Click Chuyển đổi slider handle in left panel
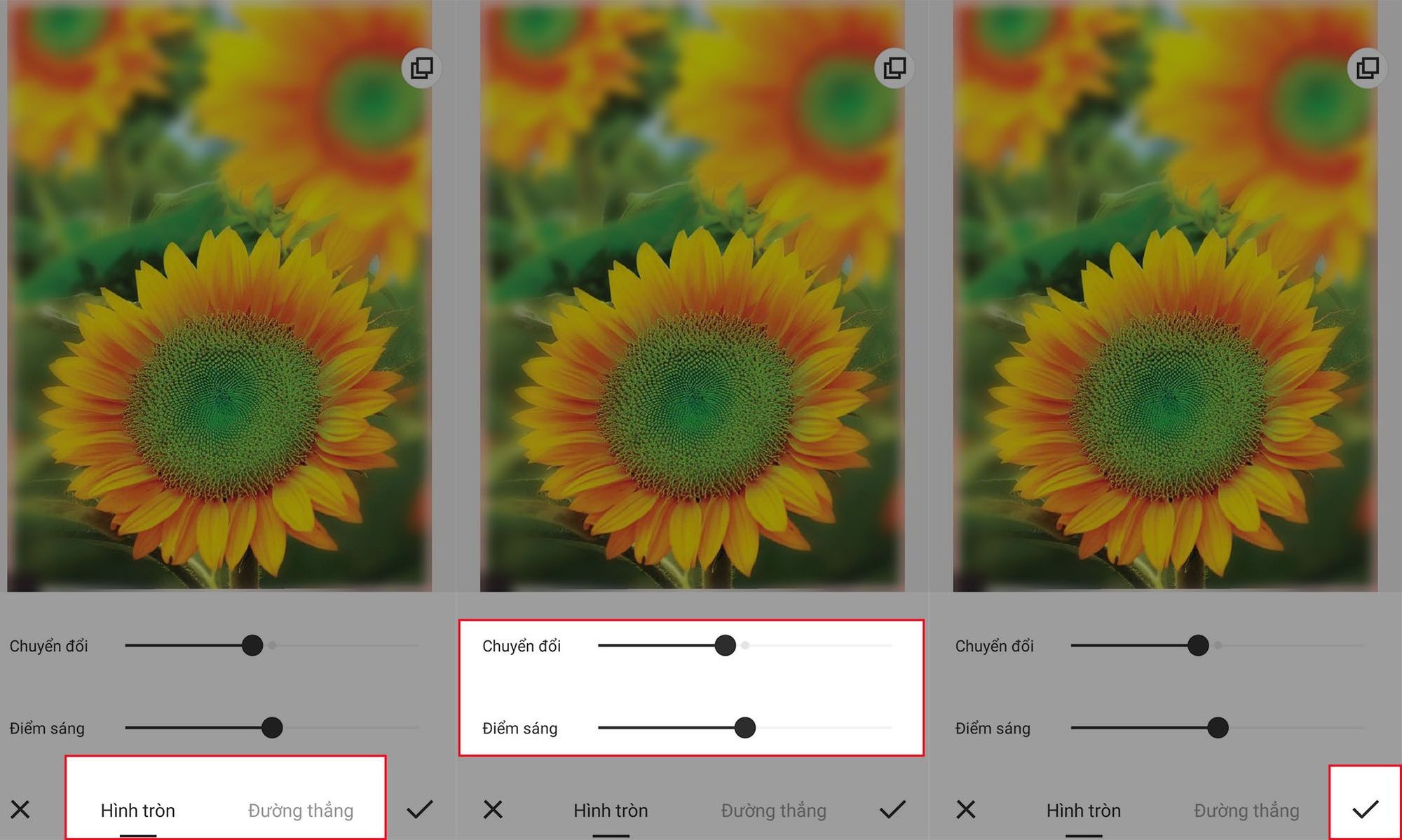 click(252, 645)
